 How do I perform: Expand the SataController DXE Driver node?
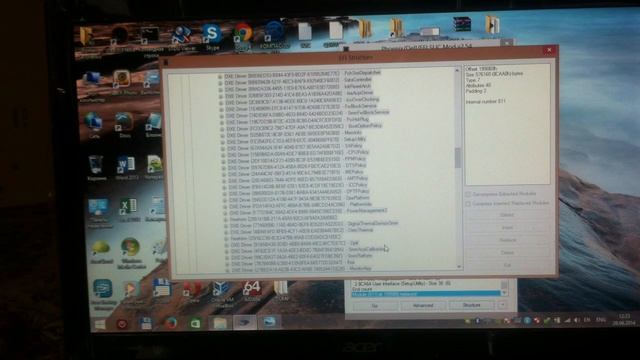click(220, 83)
